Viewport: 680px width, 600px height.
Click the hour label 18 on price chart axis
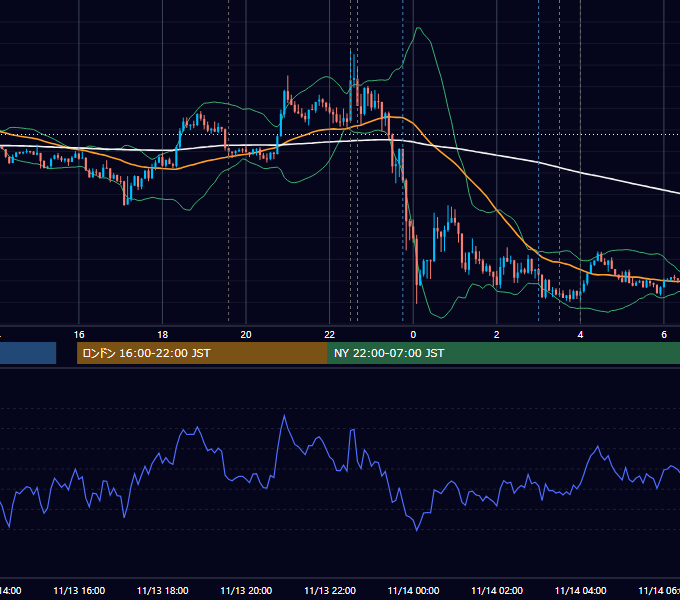point(163,335)
